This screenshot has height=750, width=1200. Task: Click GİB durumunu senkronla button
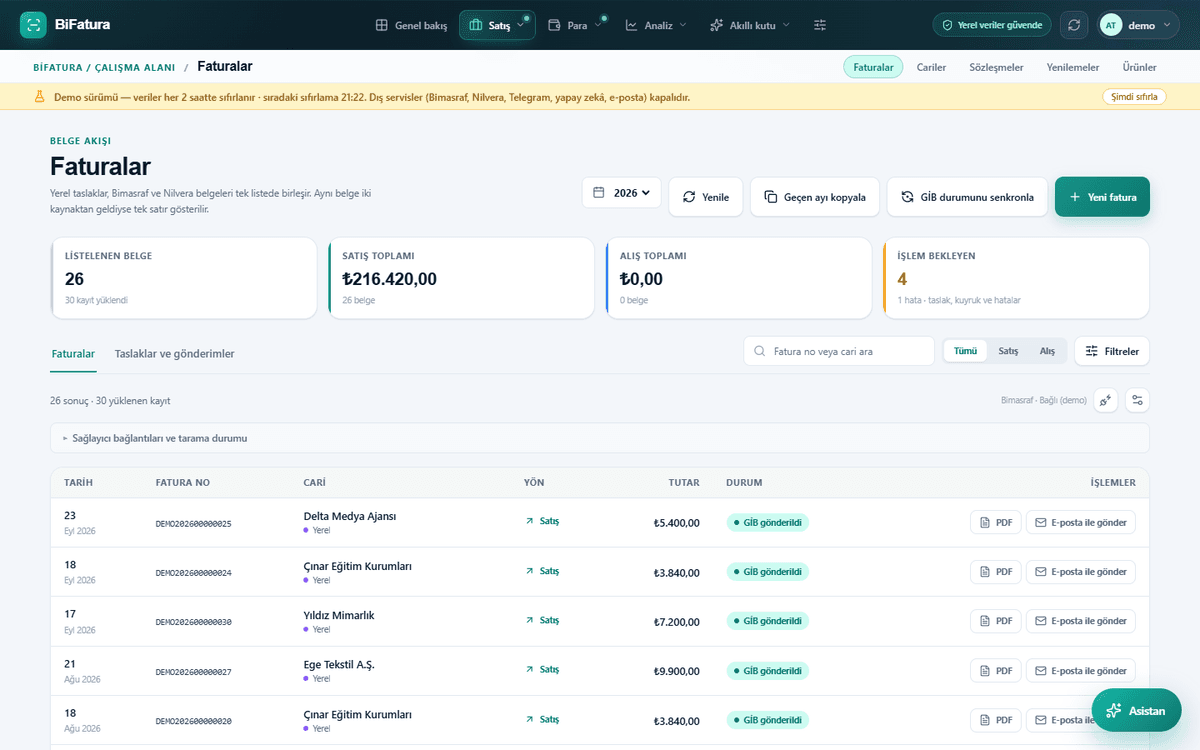click(967, 197)
